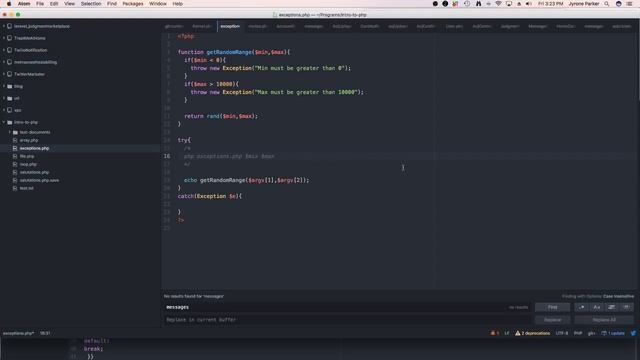Toggle the only-in-selection find option
640x360 pixels.
pyautogui.click(x=611, y=307)
